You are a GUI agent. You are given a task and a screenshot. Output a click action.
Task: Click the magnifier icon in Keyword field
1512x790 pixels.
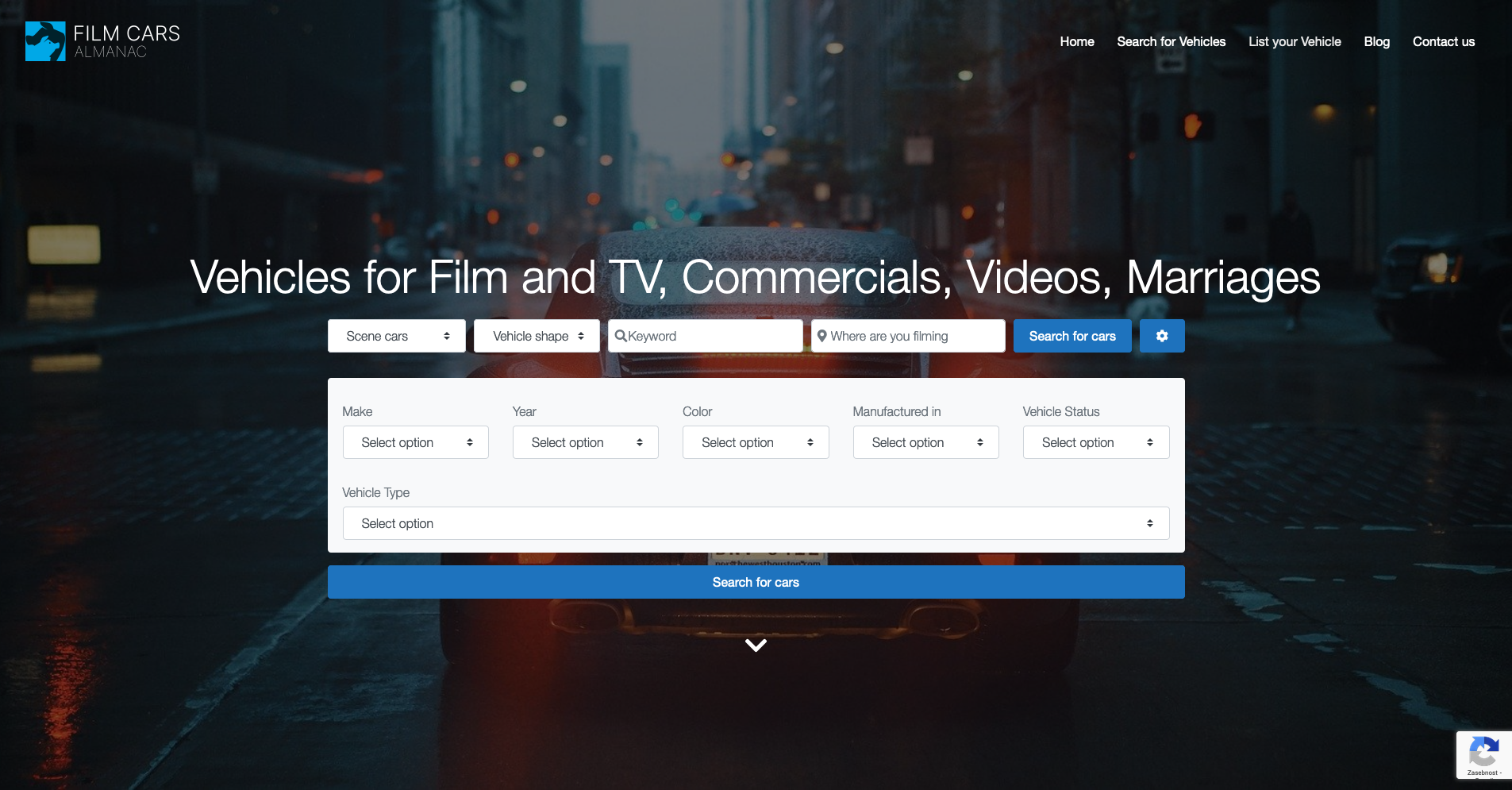coord(621,336)
